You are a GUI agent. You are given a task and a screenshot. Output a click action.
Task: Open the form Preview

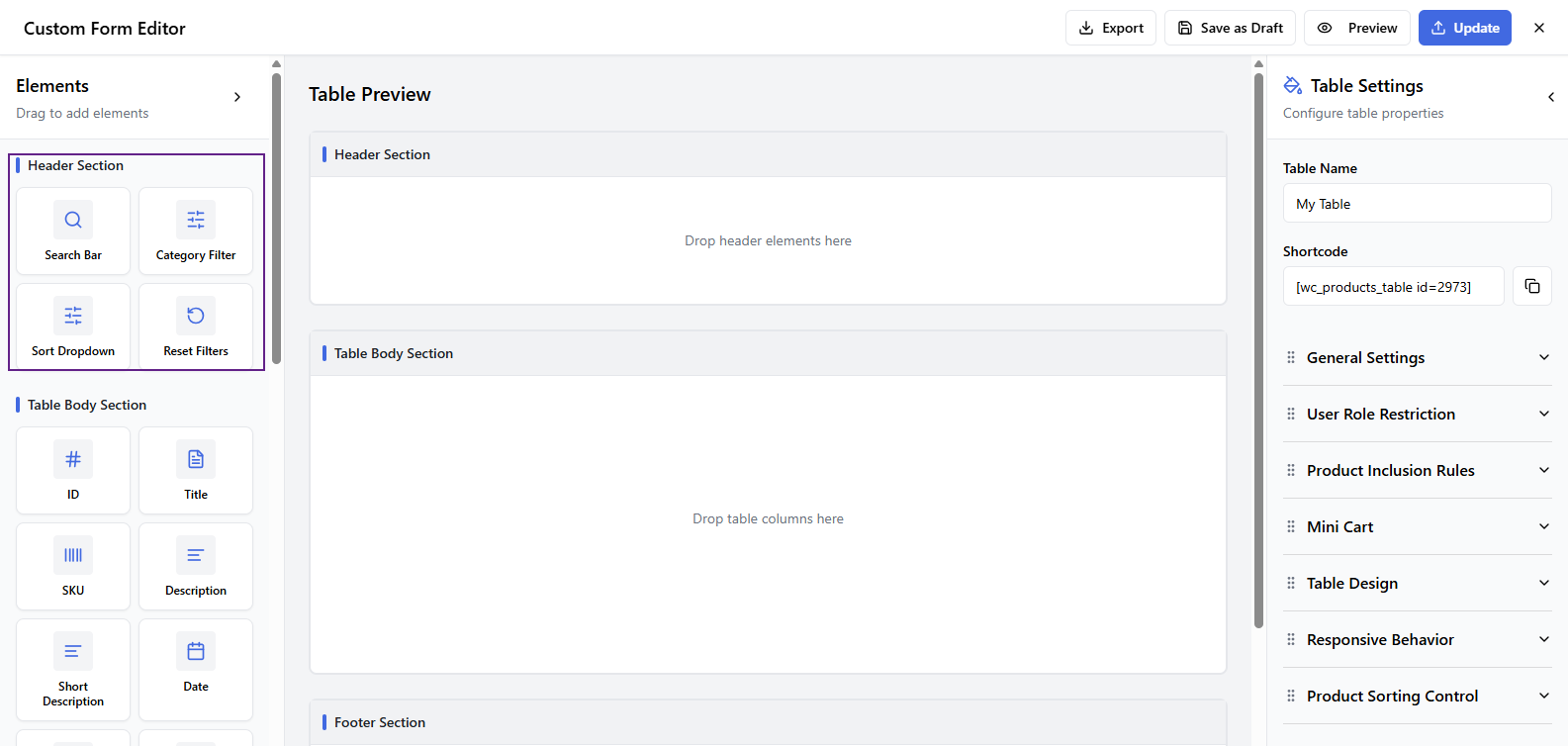pyautogui.click(x=1356, y=28)
